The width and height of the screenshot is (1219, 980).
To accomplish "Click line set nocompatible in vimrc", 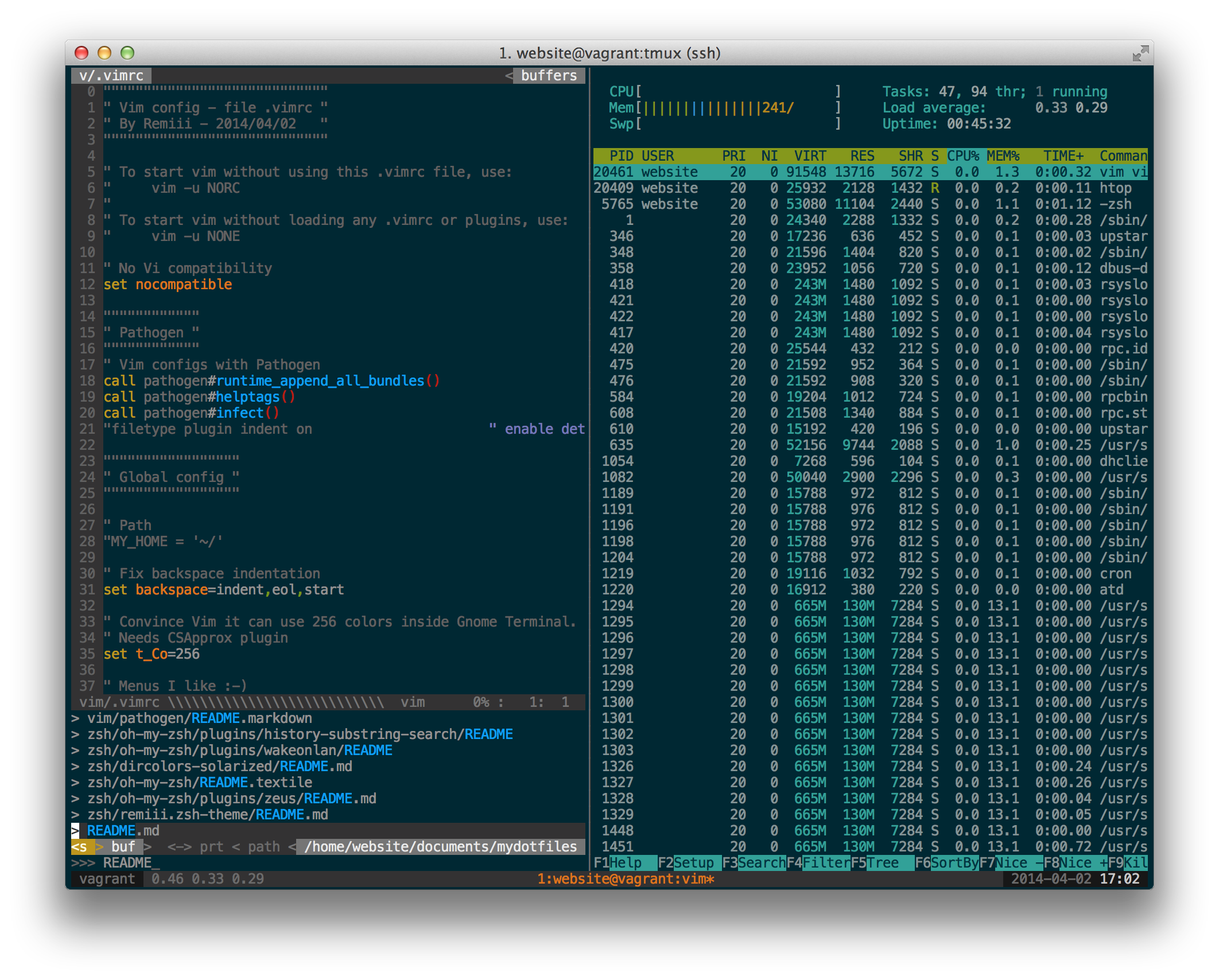I will coord(168,285).
